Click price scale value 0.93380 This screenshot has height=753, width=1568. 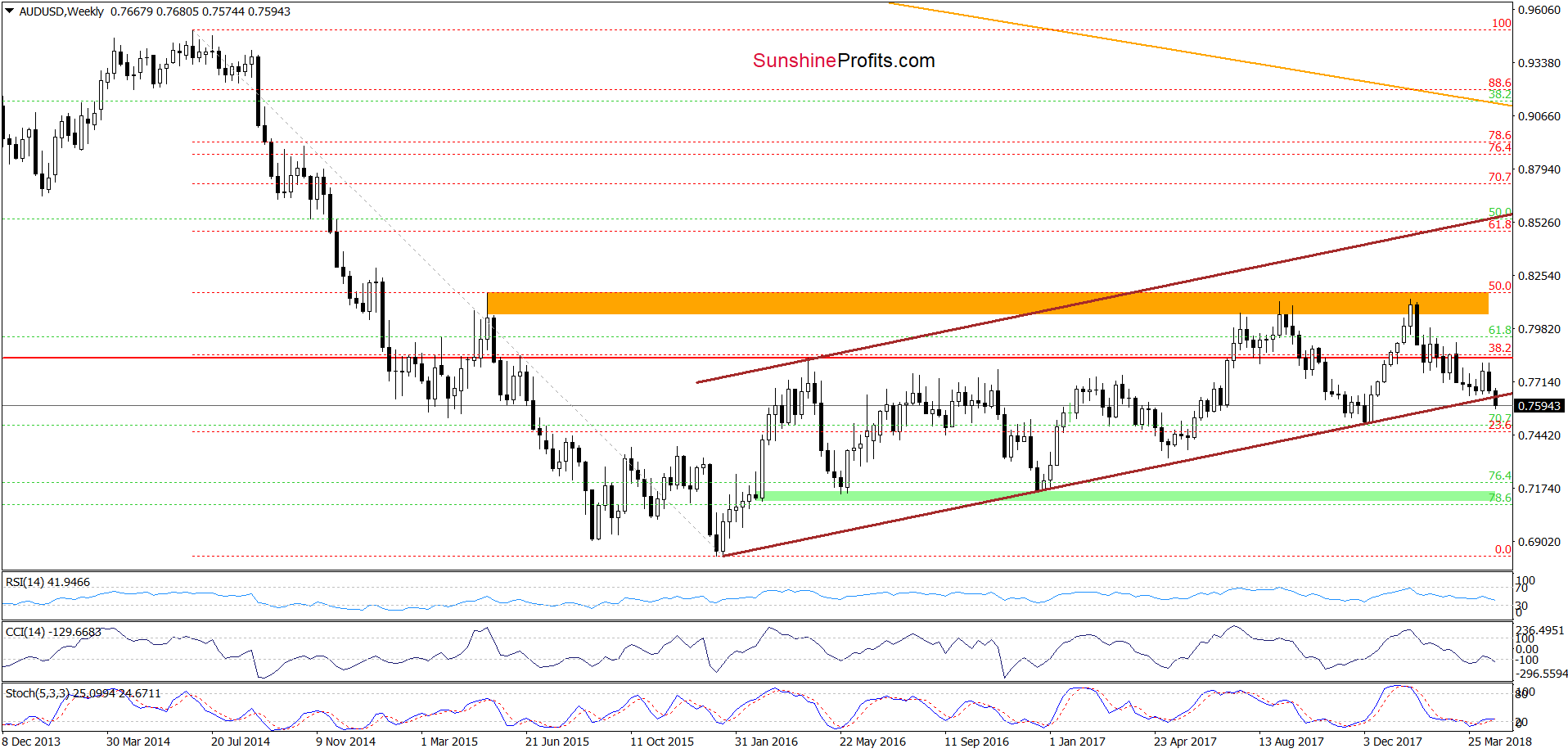[x=1539, y=63]
